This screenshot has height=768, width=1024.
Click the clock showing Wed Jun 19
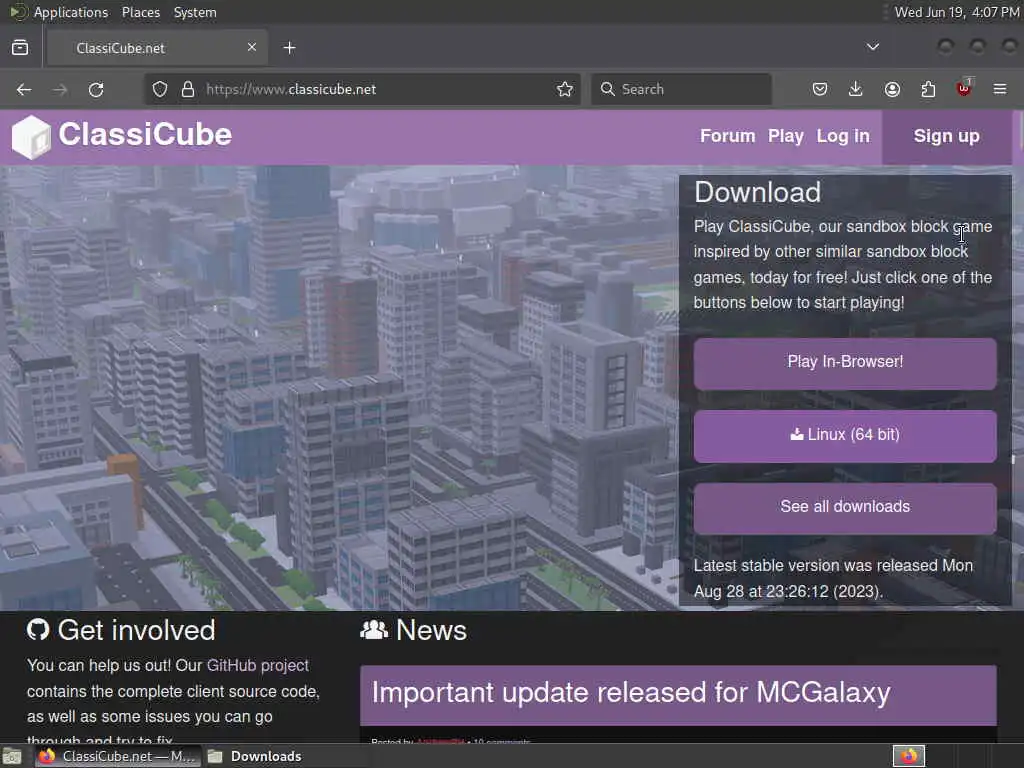(x=956, y=12)
